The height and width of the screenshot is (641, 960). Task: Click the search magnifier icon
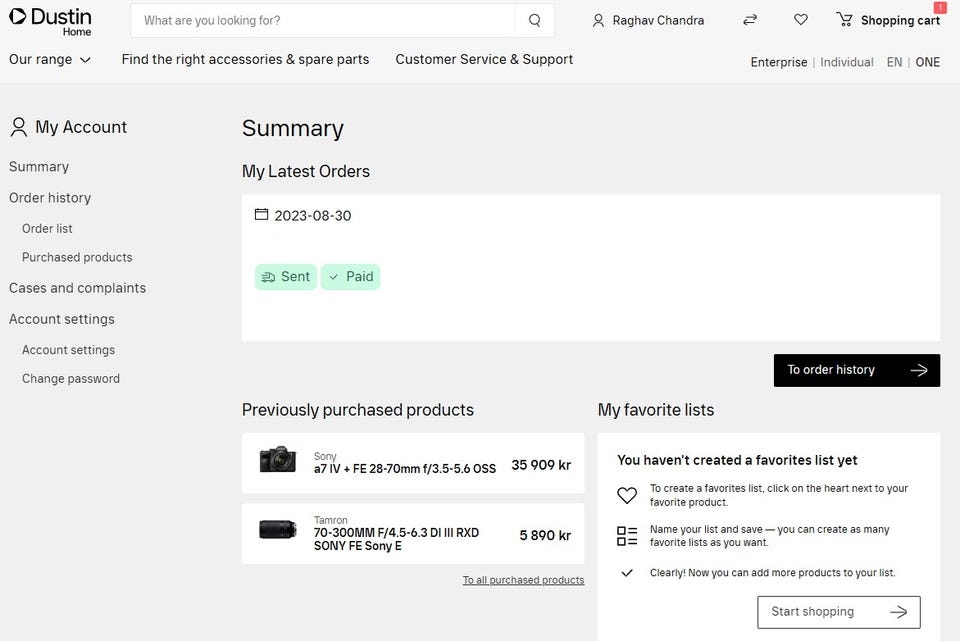pyautogui.click(x=535, y=20)
